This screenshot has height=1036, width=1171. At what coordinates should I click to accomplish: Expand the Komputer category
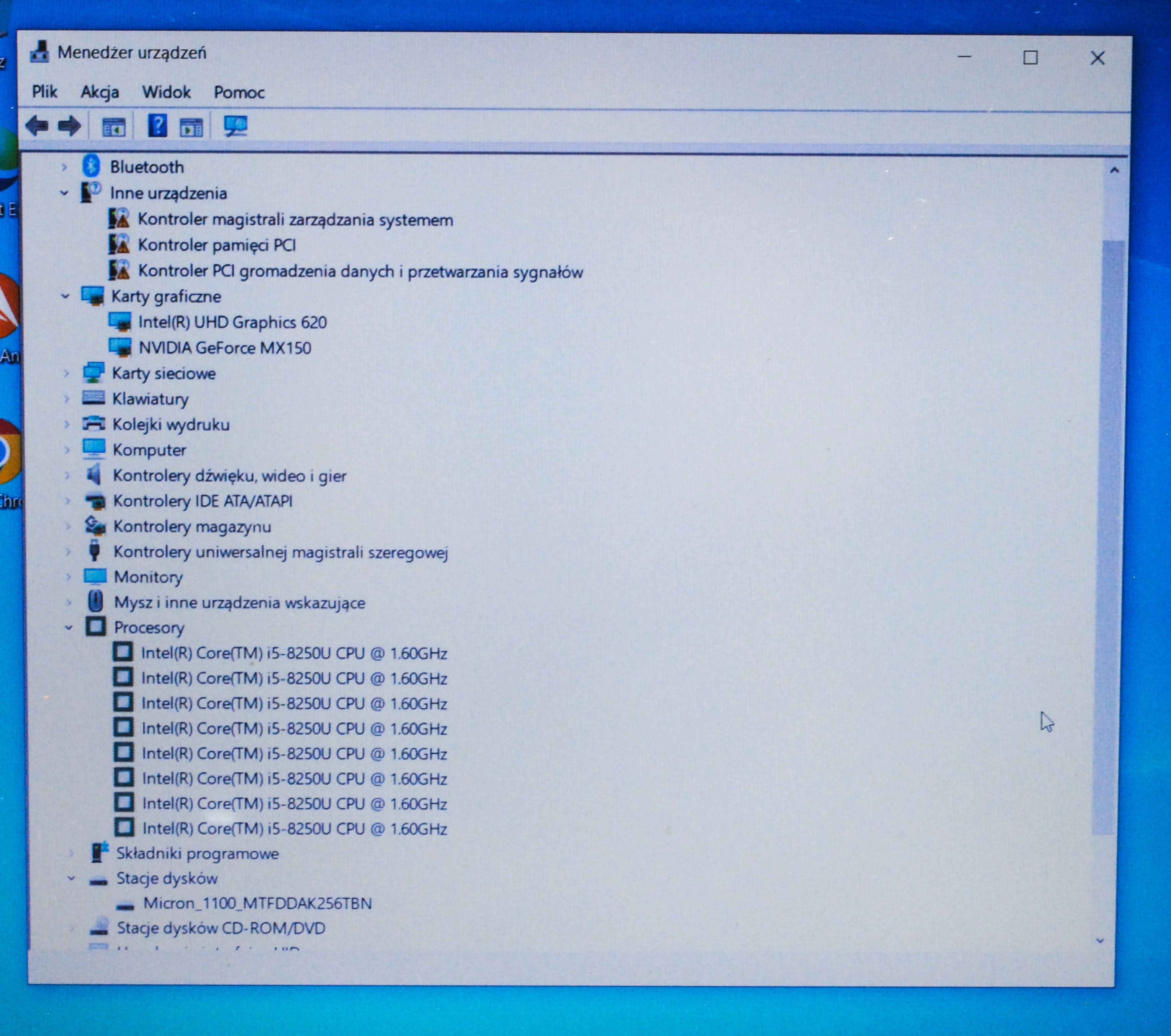click(67, 450)
